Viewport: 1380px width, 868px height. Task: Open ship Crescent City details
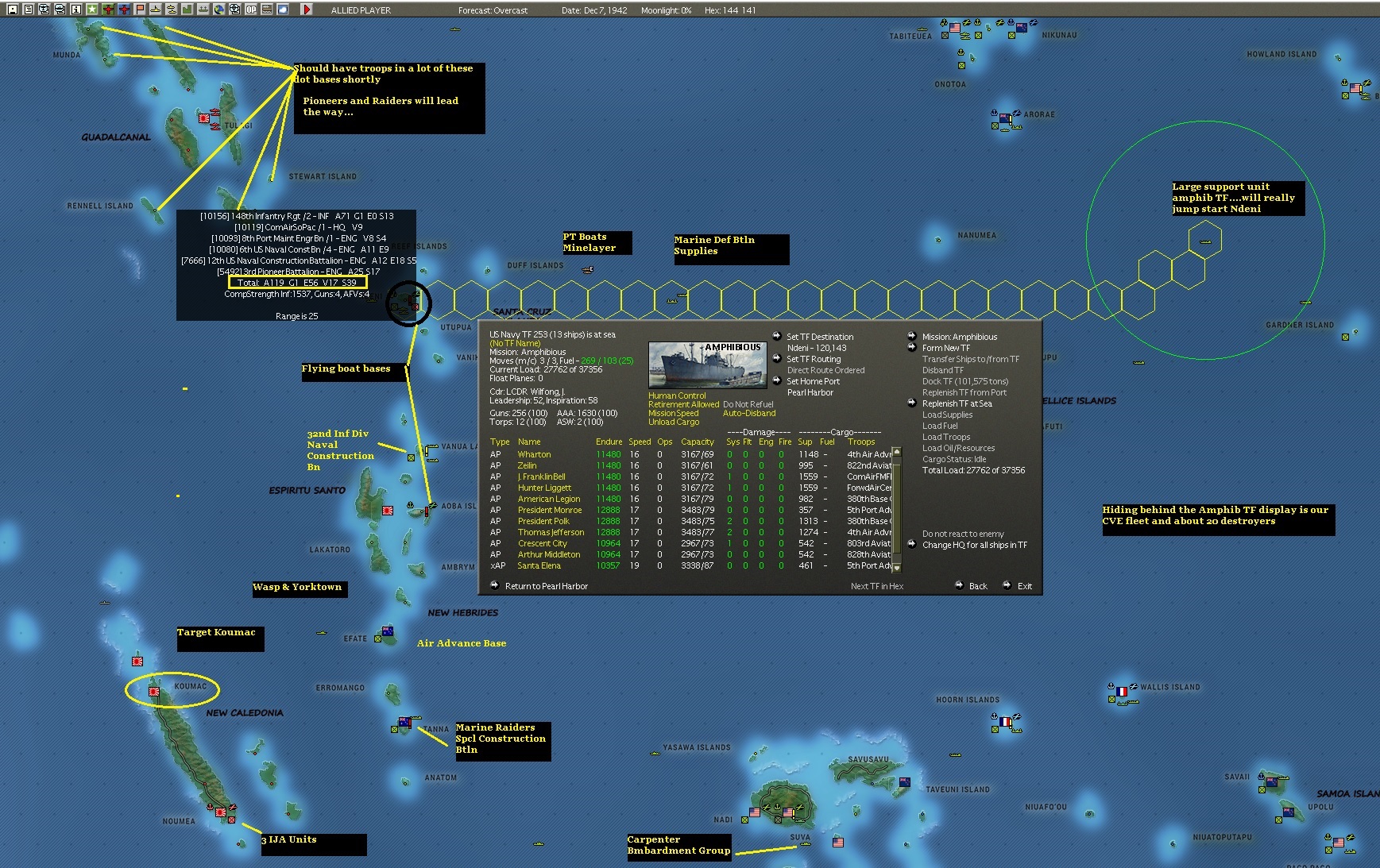click(542, 543)
